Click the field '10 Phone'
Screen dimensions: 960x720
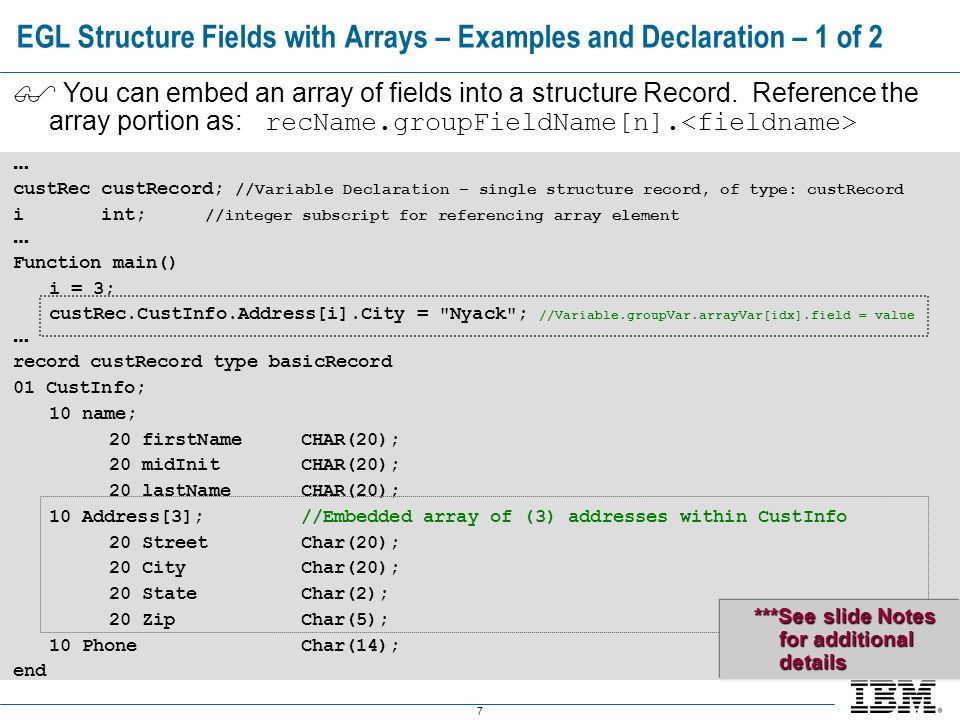point(93,645)
